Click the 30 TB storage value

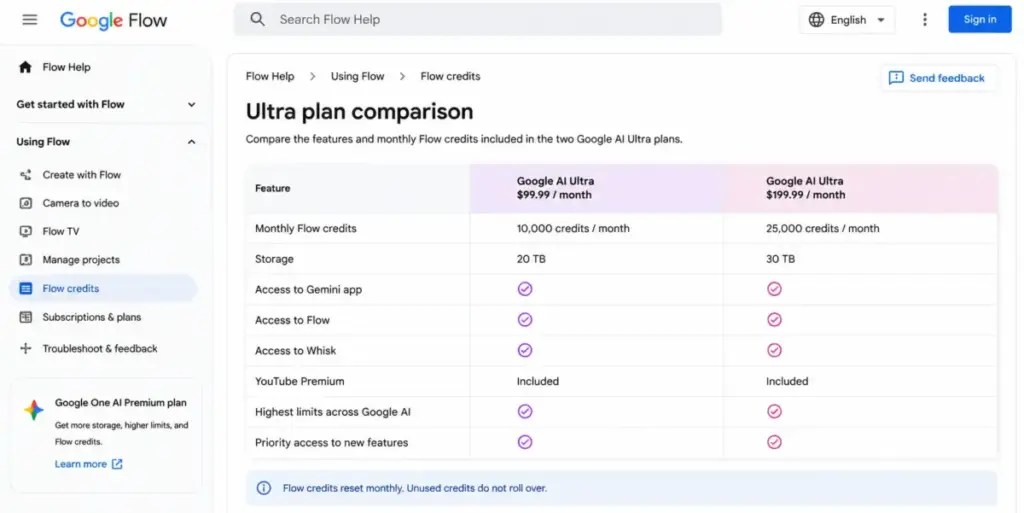780,259
